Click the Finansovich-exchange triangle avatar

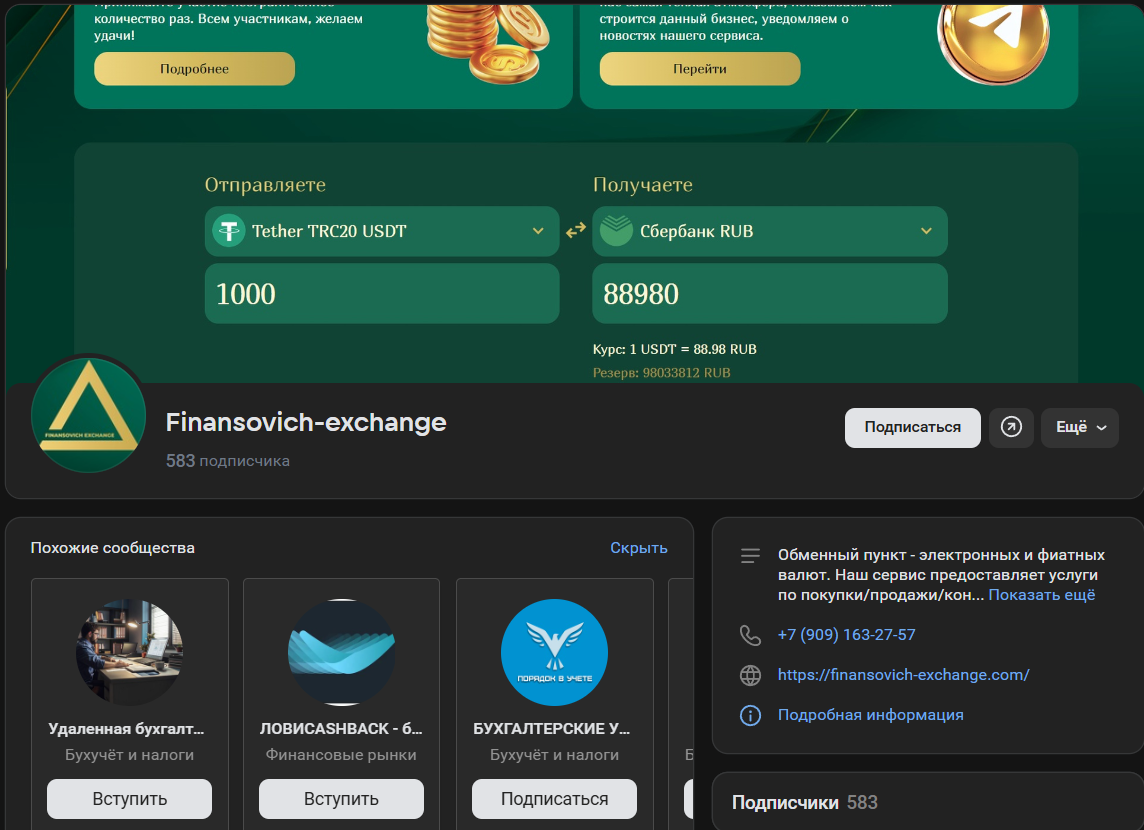(x=88, y=414)
